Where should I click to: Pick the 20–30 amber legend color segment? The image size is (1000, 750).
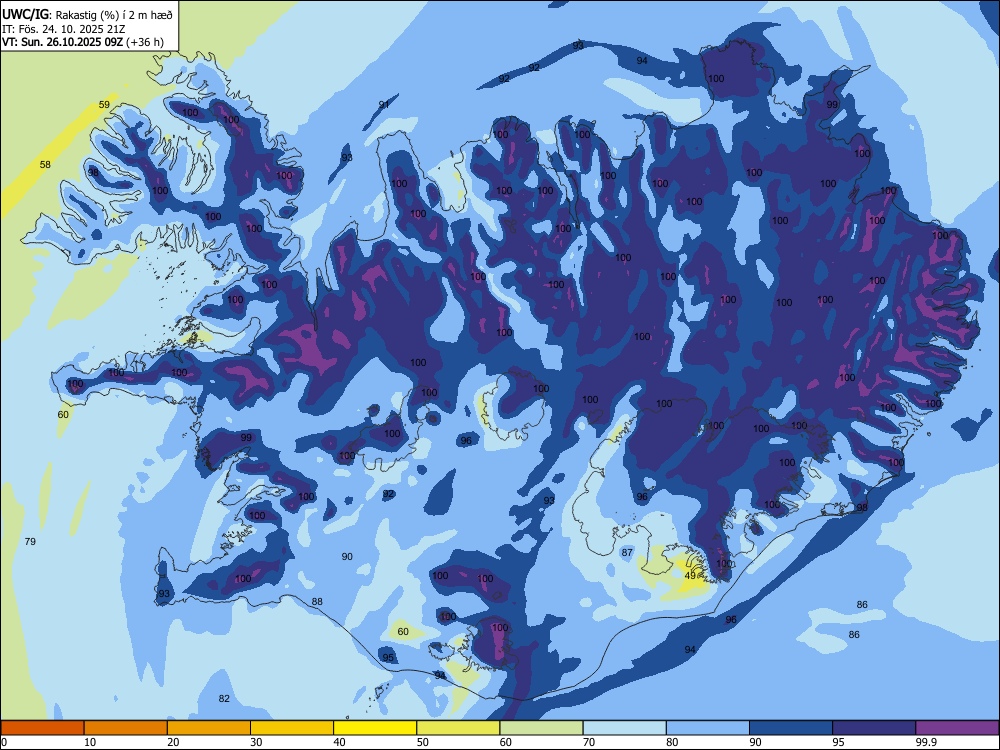209,728
